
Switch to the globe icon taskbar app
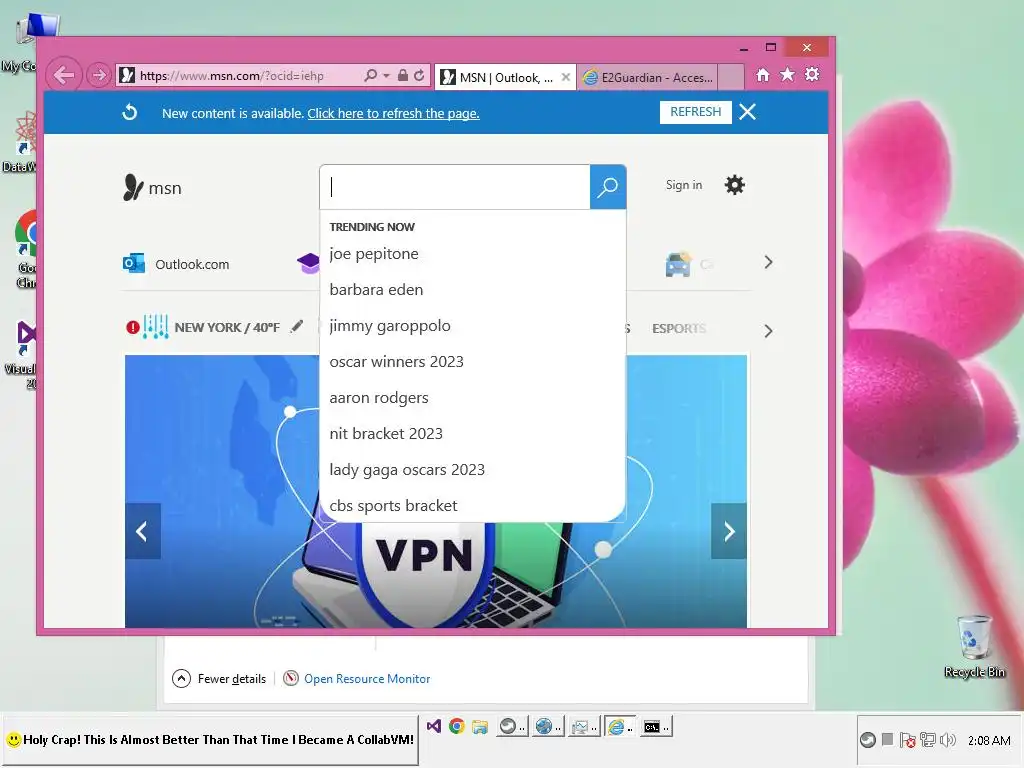547,726
